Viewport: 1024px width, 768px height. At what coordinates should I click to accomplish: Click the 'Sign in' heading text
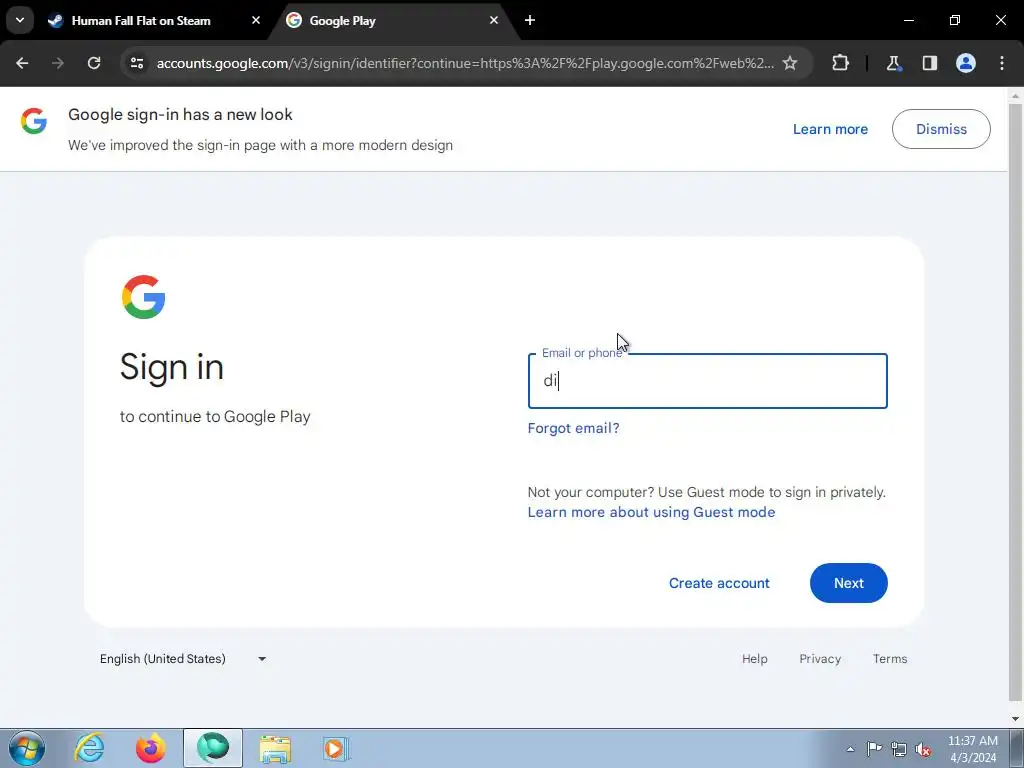tap(172, 366)
